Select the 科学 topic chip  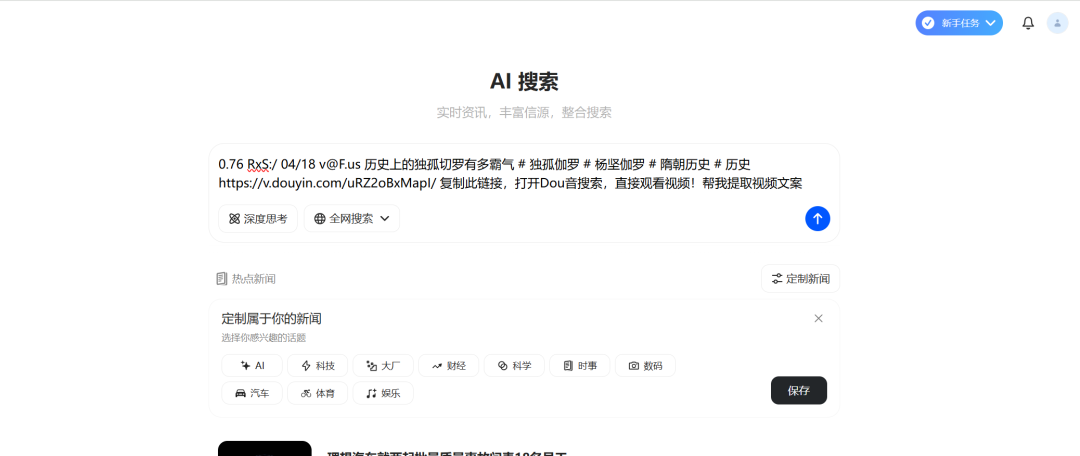tap(515, 366)
